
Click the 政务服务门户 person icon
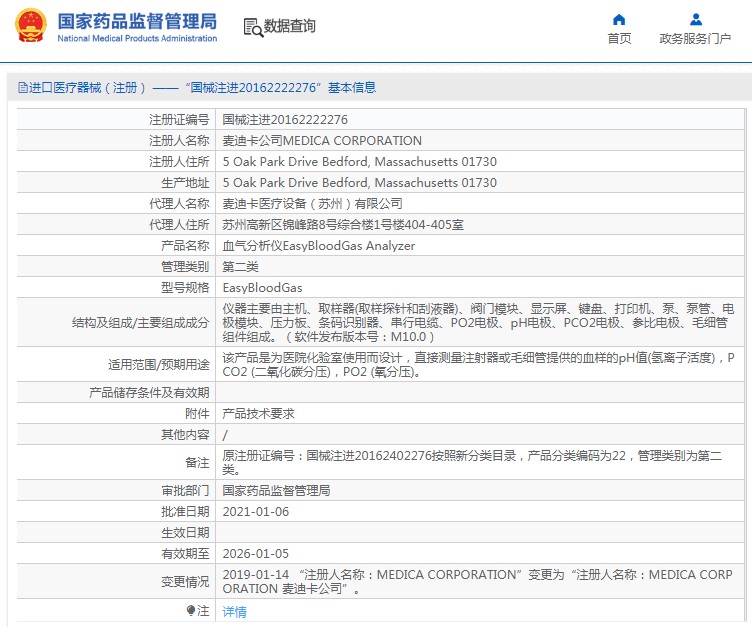point(695,19)
